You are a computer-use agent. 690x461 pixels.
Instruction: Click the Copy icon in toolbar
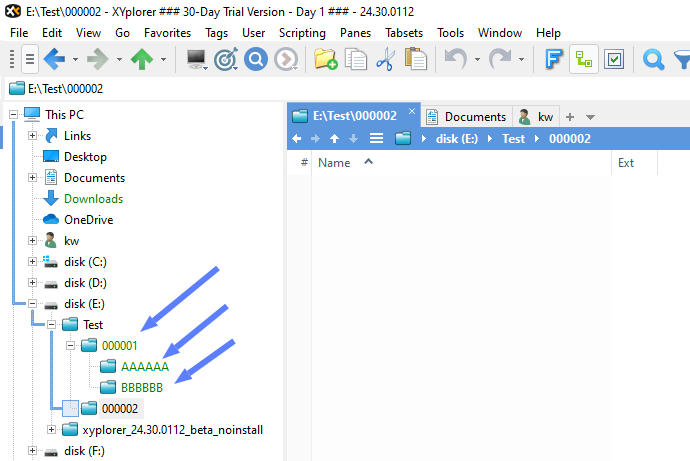click(x=356, y=59)
